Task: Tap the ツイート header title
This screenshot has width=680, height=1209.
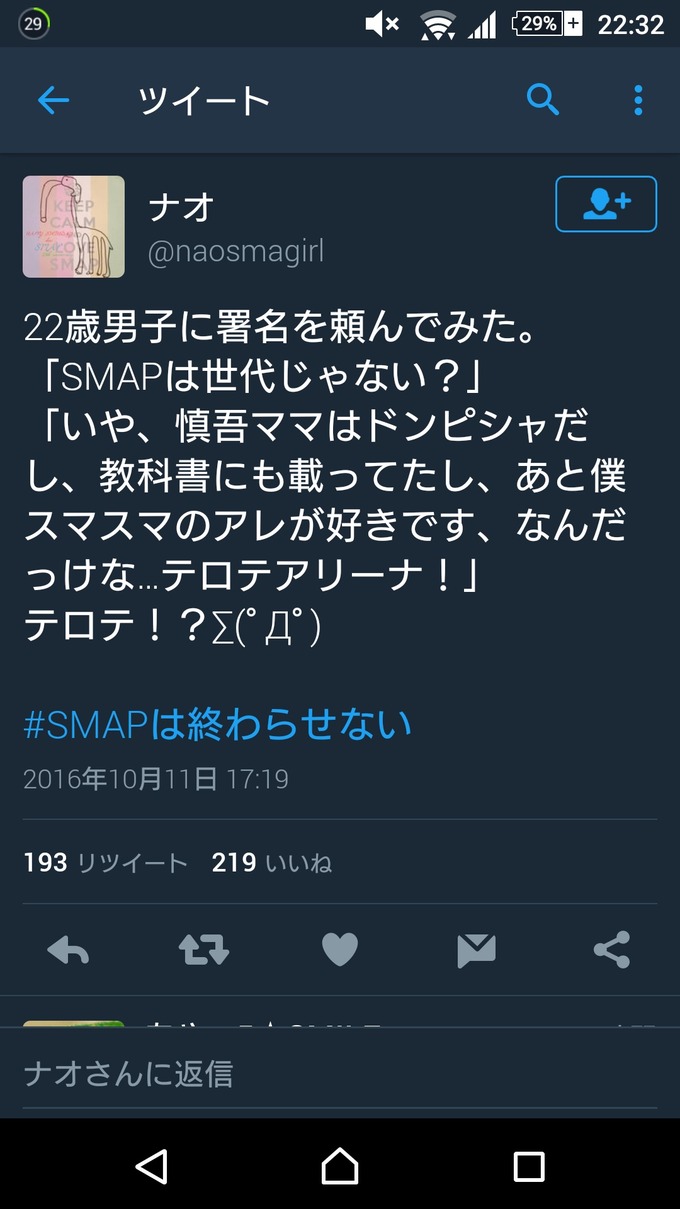Action: pos(204,100)
